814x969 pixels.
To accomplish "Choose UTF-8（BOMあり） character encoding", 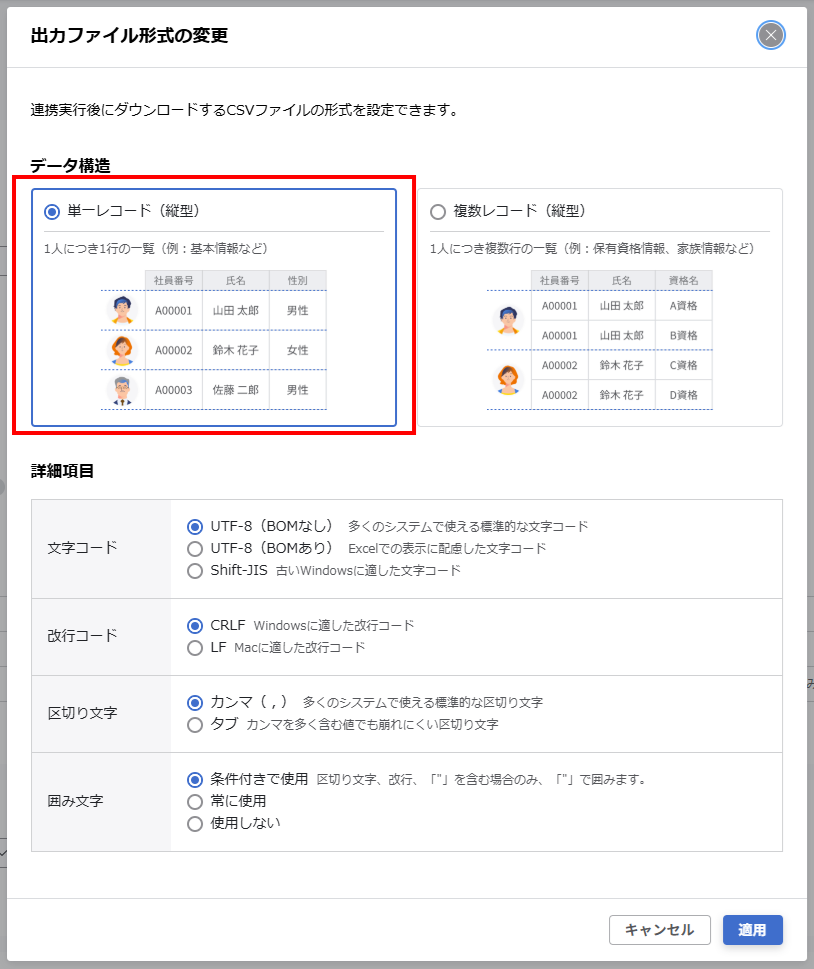I will pos(195,548).
